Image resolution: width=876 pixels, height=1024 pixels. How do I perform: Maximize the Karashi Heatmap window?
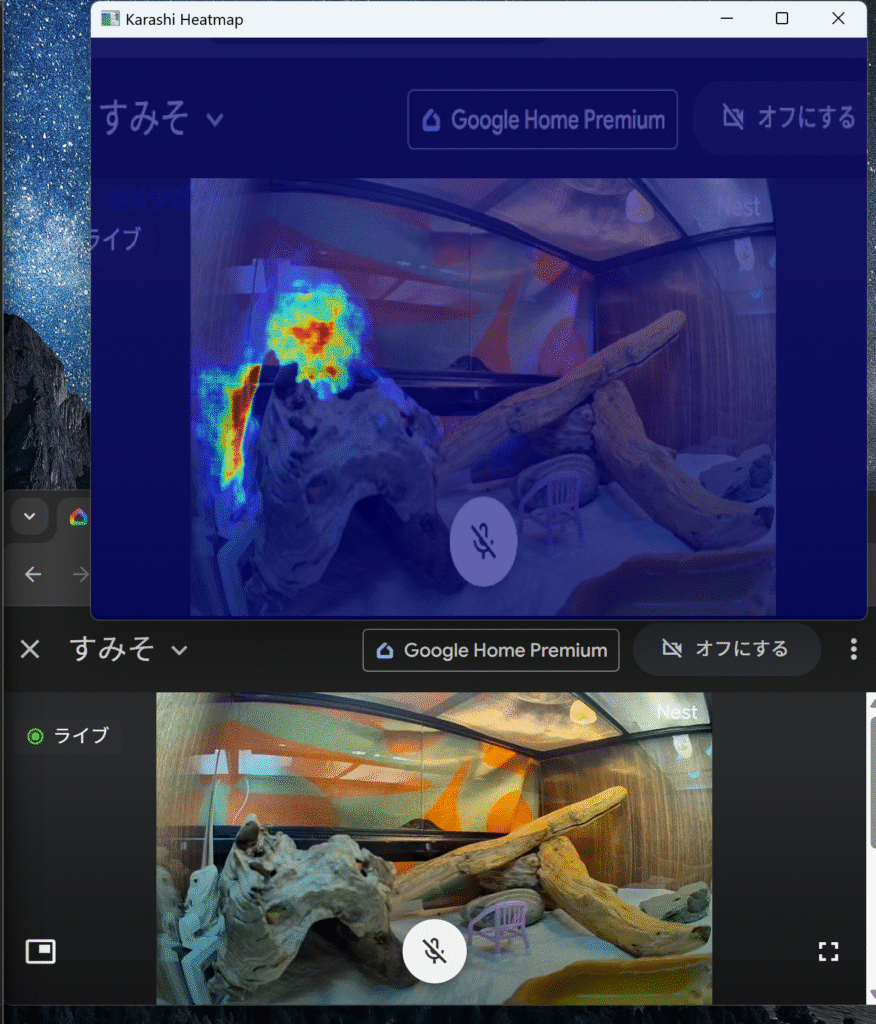pyautogui.click(x=782, y=19)
